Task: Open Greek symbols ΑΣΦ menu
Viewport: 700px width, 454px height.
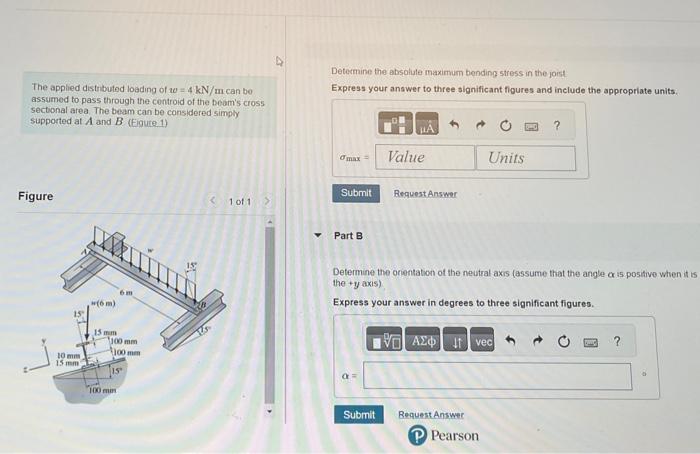Action: coord(422,342)
